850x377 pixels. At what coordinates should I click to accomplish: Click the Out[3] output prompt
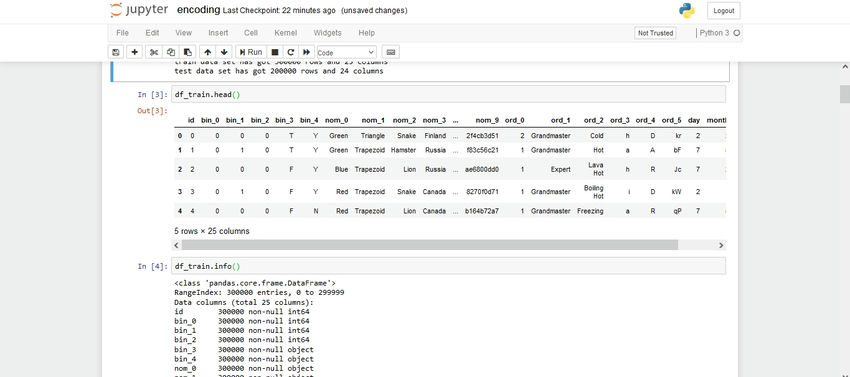(153, 111)
